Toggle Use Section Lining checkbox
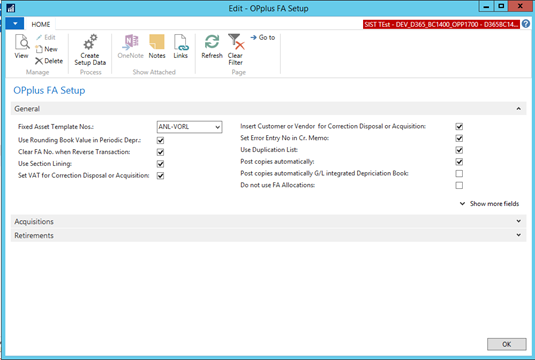This screenshot has height=360, width=535. [x=160, y=164]
